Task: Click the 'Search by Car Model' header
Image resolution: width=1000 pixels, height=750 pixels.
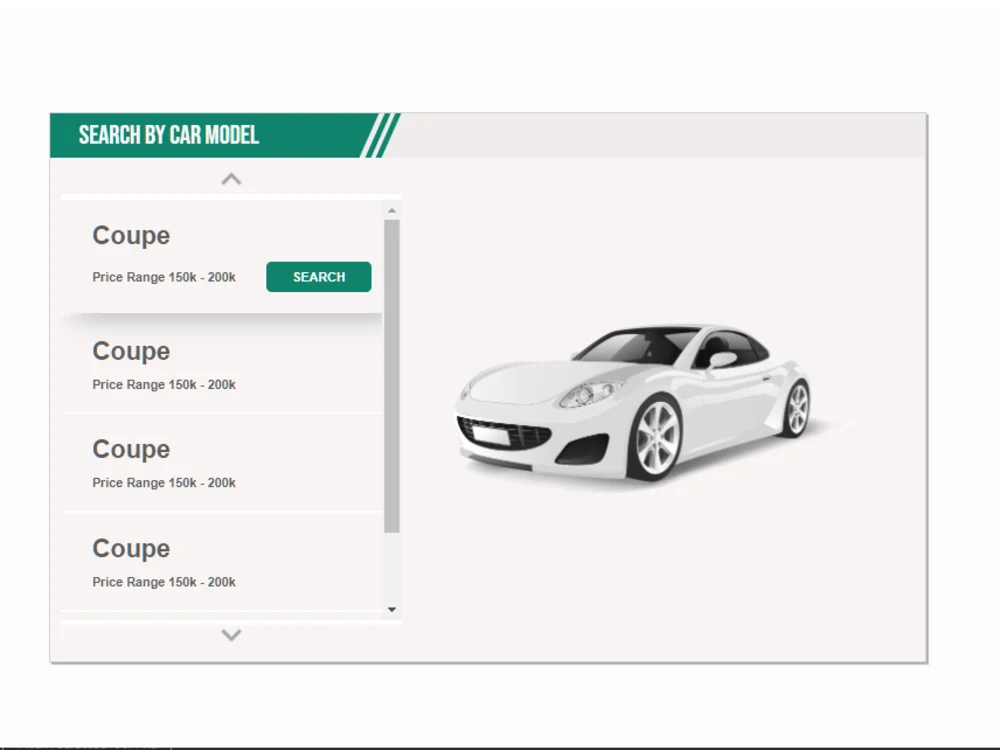Action: (169, 135)
